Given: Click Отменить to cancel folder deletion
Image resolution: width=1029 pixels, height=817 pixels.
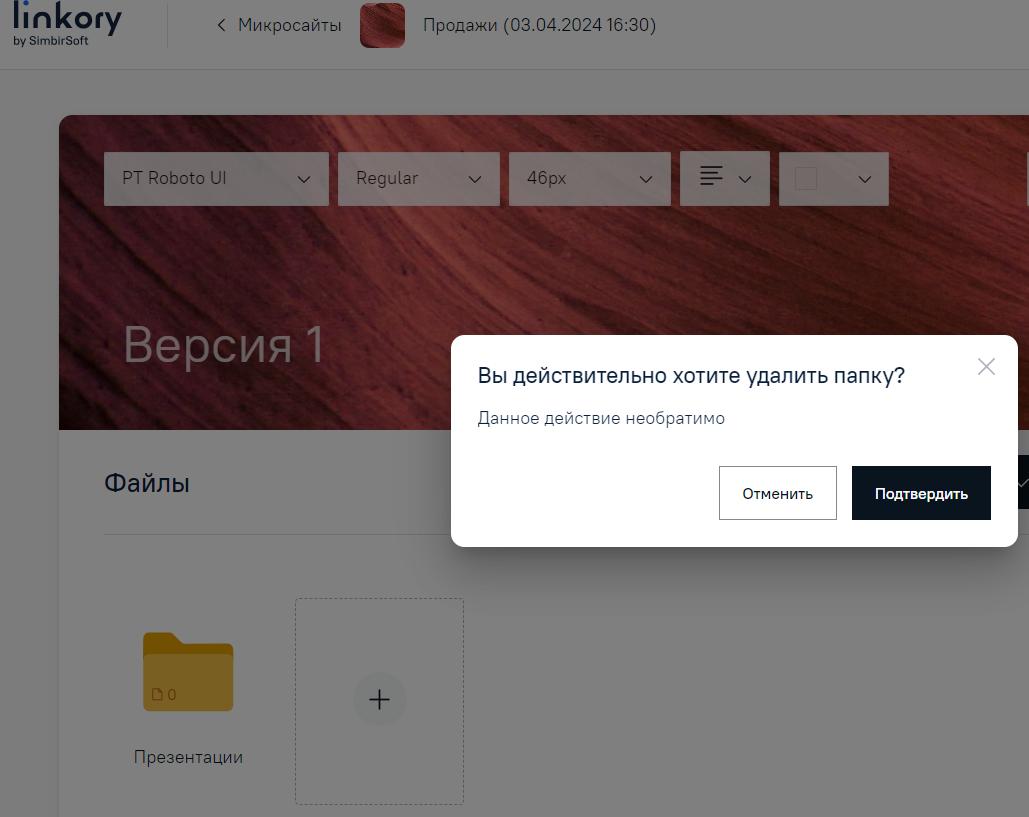Looking at the screenshot, I should [777, 492].
